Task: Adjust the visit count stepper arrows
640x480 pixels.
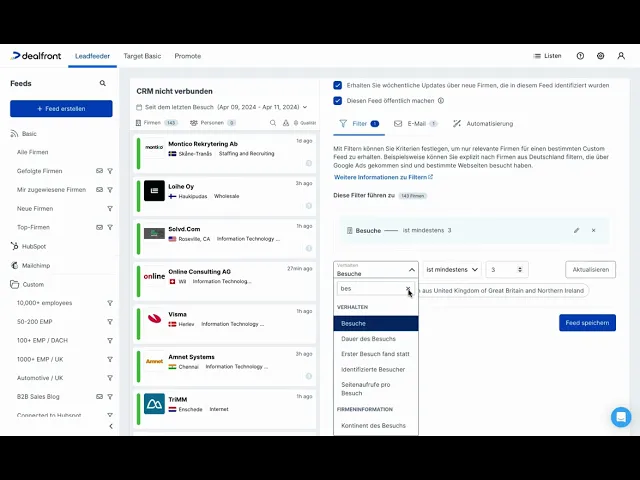Action: point(520,270)
